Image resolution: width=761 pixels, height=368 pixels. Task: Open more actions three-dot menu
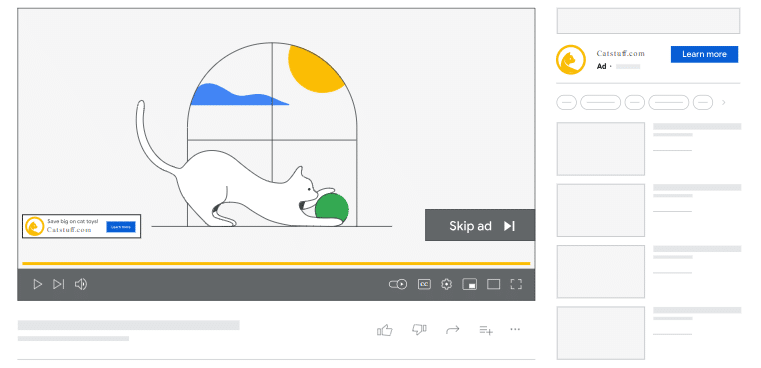(515, 330)
